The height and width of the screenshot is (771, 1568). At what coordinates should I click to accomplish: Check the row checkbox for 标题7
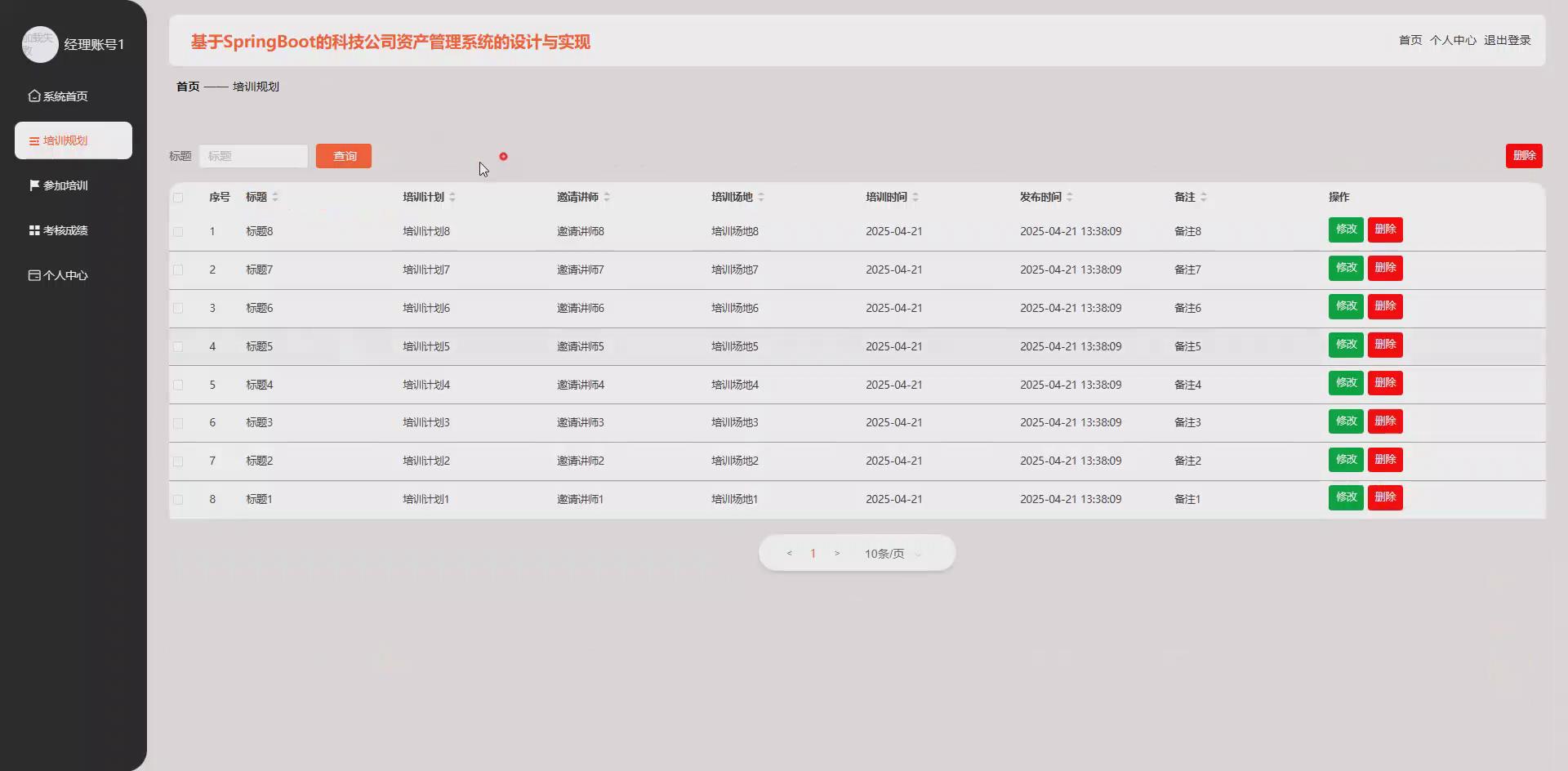[x=178, y=270]
